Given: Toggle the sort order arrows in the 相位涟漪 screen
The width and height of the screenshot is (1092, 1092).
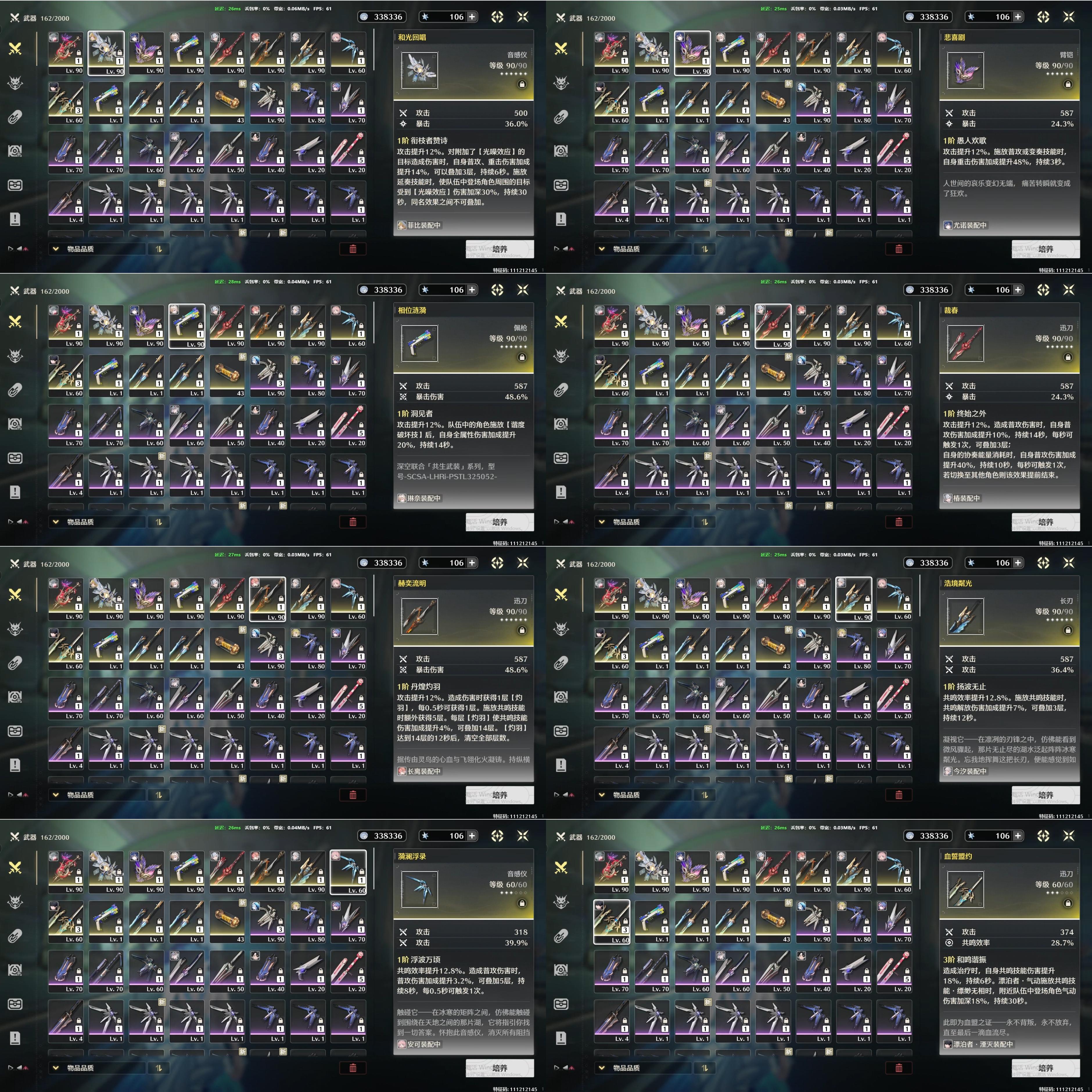Looking at the screenshot, I should click(159, 522).
